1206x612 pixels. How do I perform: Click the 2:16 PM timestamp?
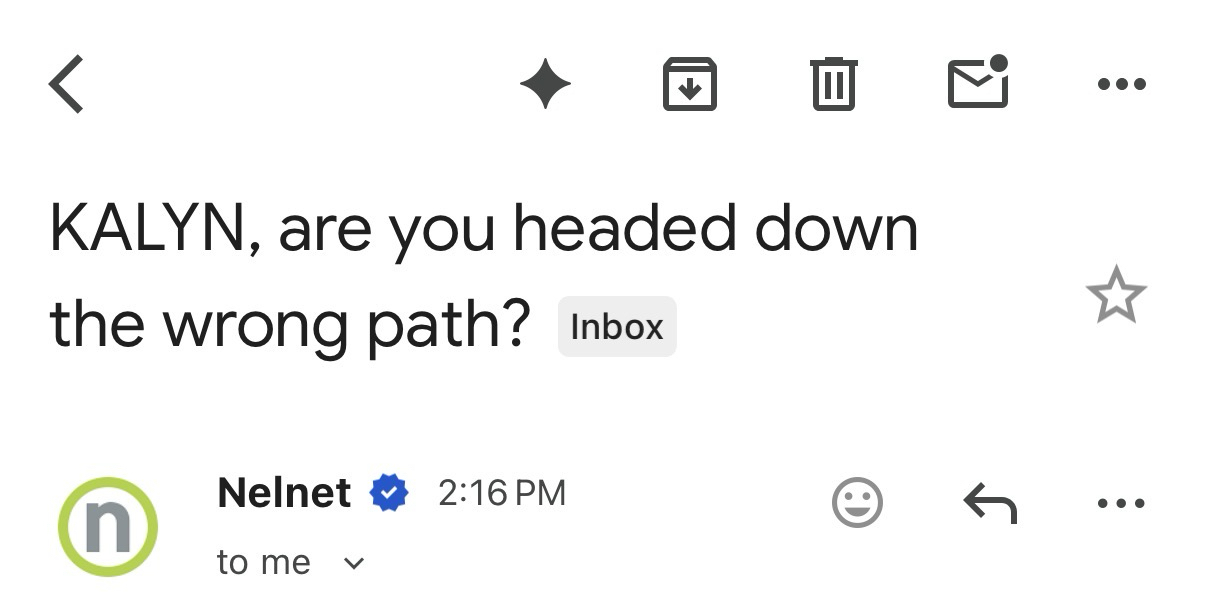click(502, 493)
